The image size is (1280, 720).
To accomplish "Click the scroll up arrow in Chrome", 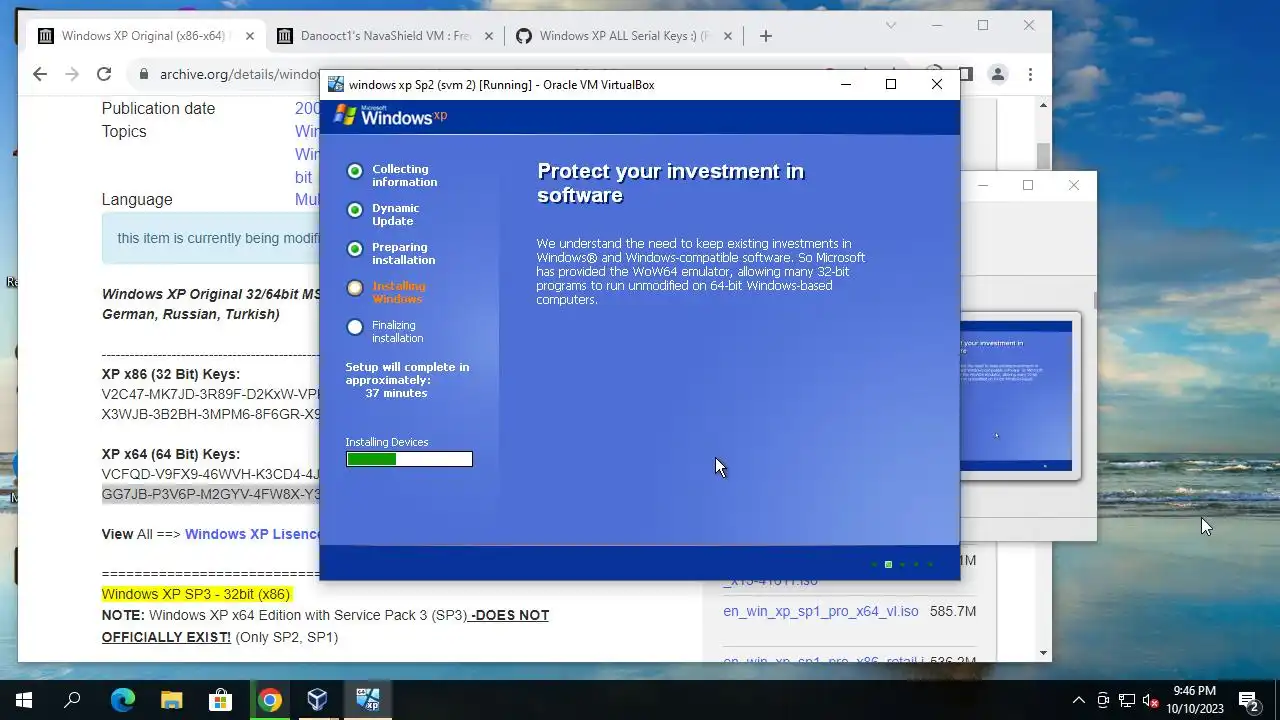I will (1044, 105).
